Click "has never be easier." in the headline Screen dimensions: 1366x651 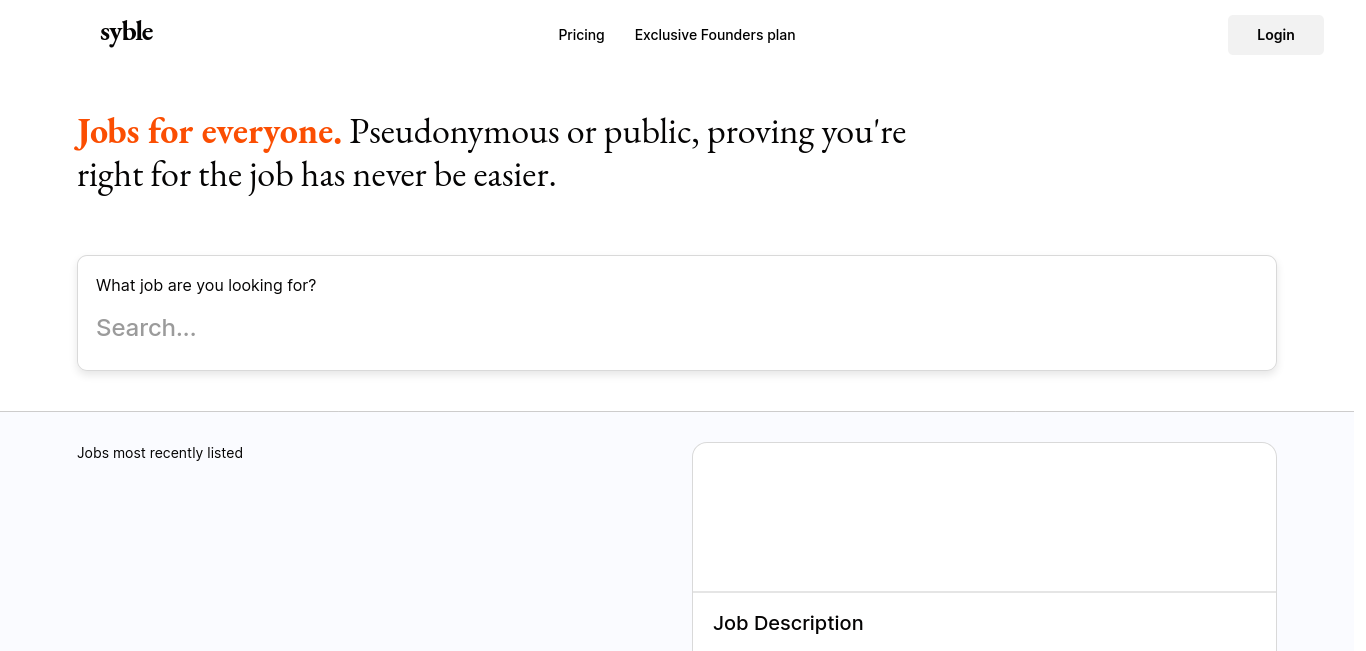428,176
